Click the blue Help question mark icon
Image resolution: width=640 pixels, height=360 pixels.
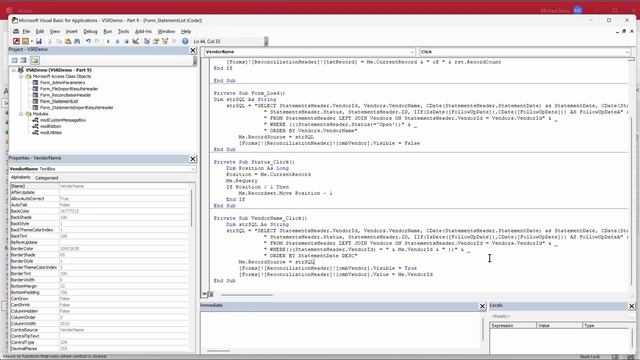coord(185,41)
